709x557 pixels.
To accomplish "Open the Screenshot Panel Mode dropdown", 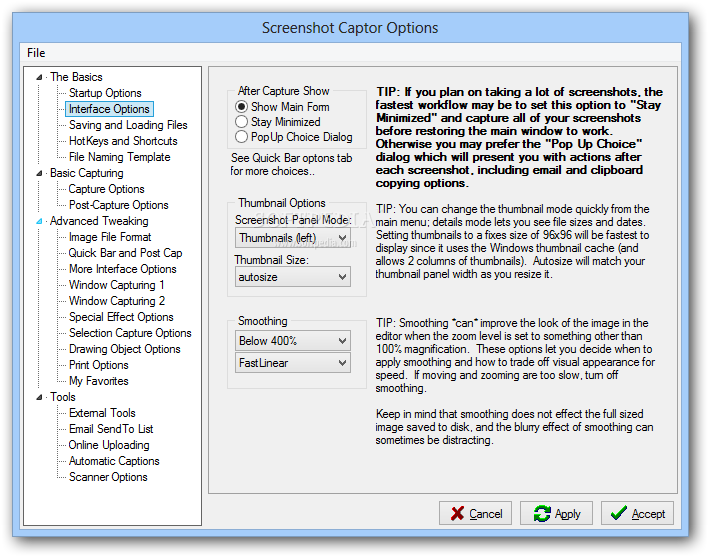I will pos(293,238).
